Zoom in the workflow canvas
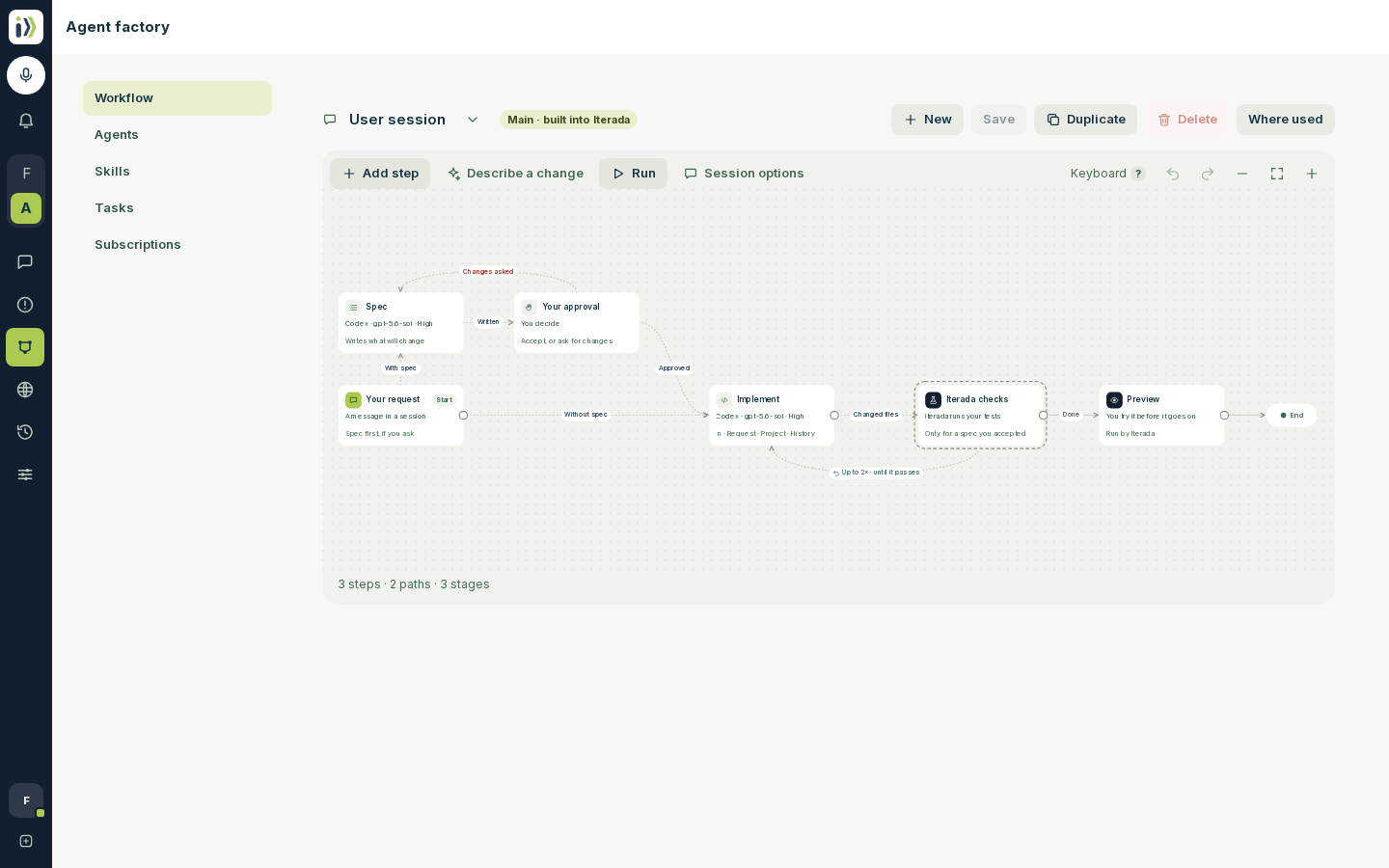The width and height of the screenshot is (1389, 868). pyautogui.click(x=1312, y=174)
